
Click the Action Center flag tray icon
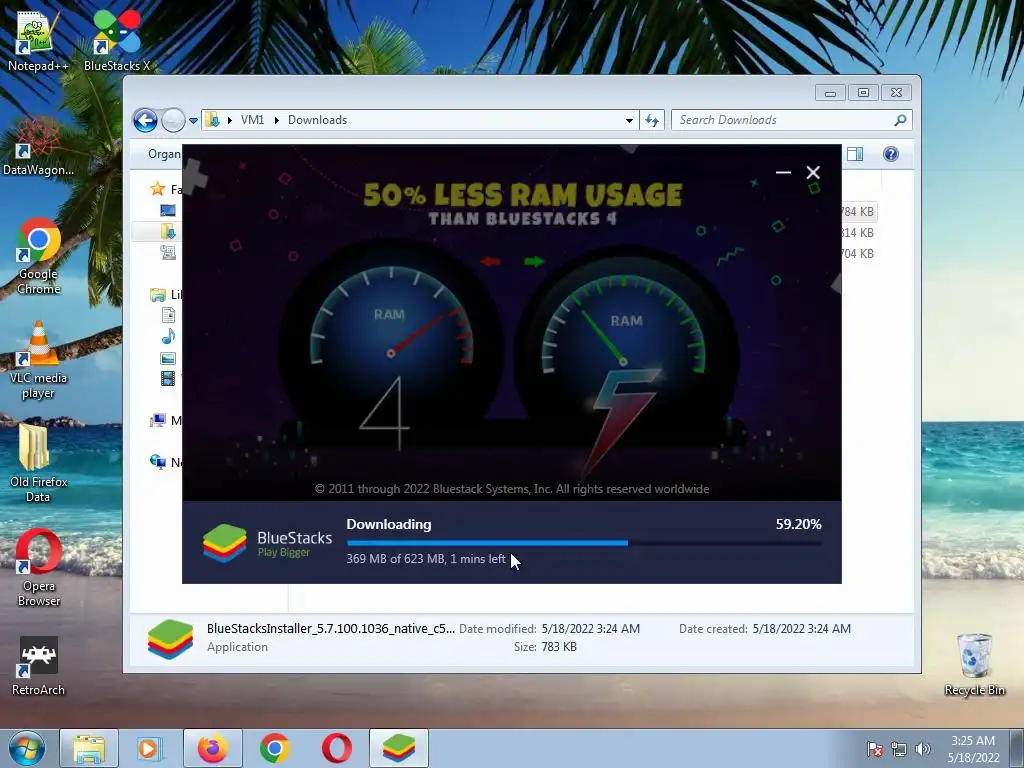[875, 749]
